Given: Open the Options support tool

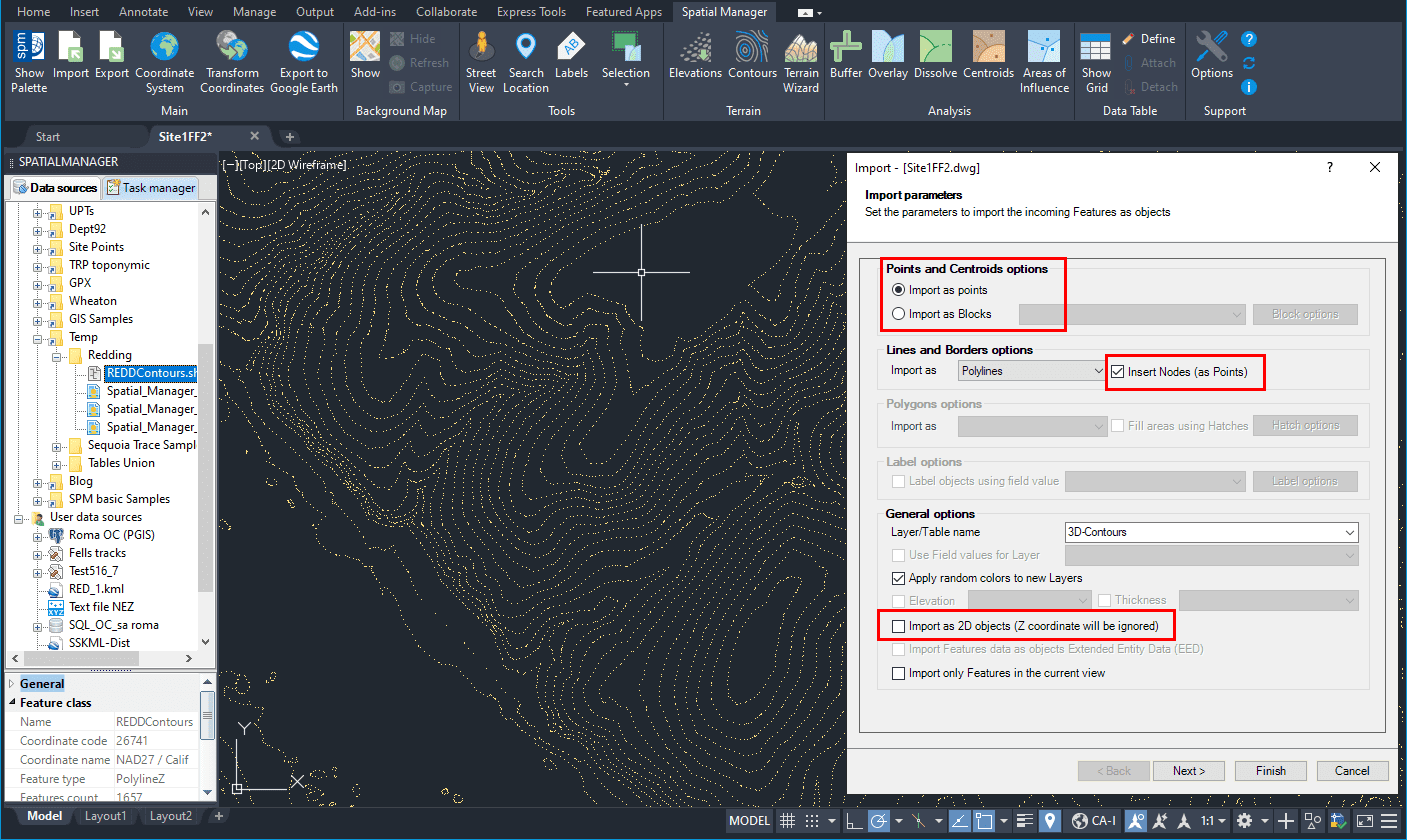Looking at the screenshot, I should click(1211, 55).
